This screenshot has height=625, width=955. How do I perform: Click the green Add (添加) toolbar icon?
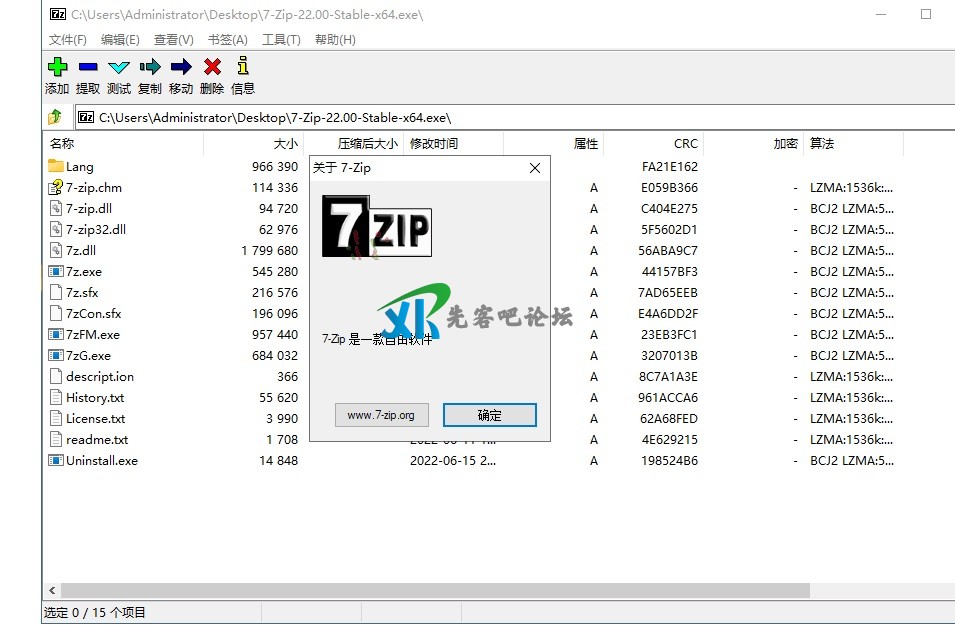(x=57, y=67)
